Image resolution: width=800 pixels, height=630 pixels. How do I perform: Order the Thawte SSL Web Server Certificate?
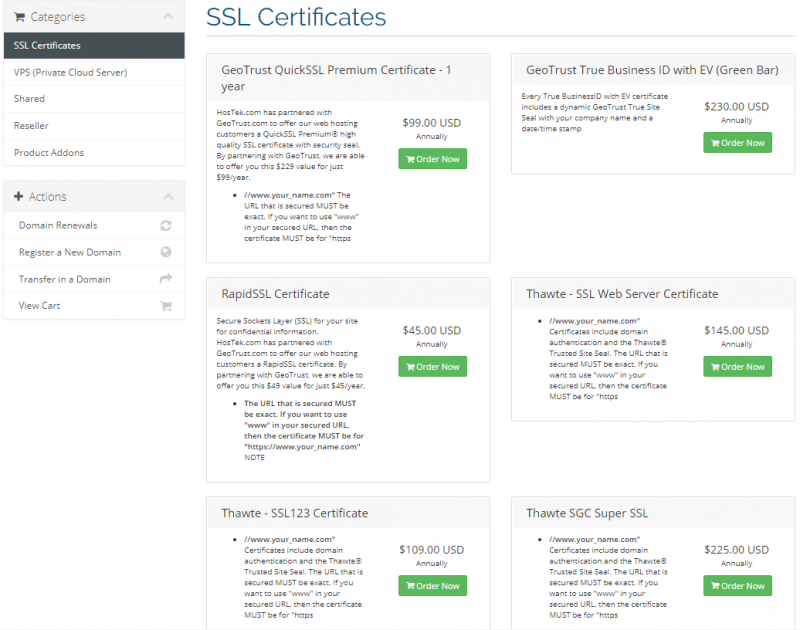coord(737,367)
